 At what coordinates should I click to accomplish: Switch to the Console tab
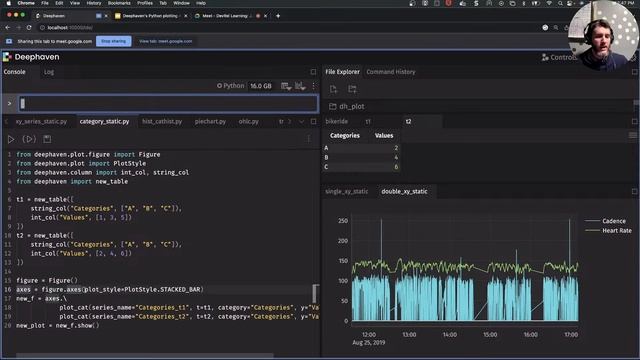coord(15,72)
